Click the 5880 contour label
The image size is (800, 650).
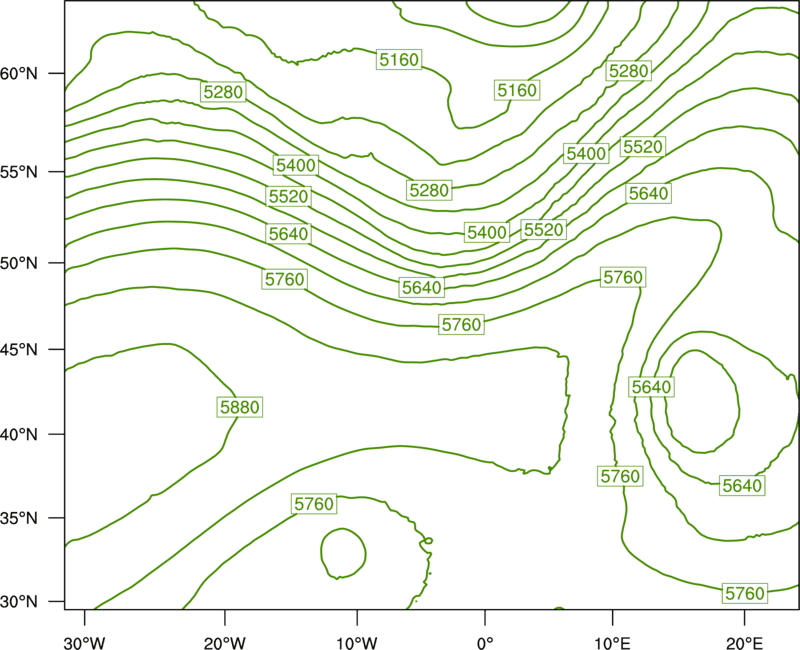pyautogui.click(x=240, y=407)
